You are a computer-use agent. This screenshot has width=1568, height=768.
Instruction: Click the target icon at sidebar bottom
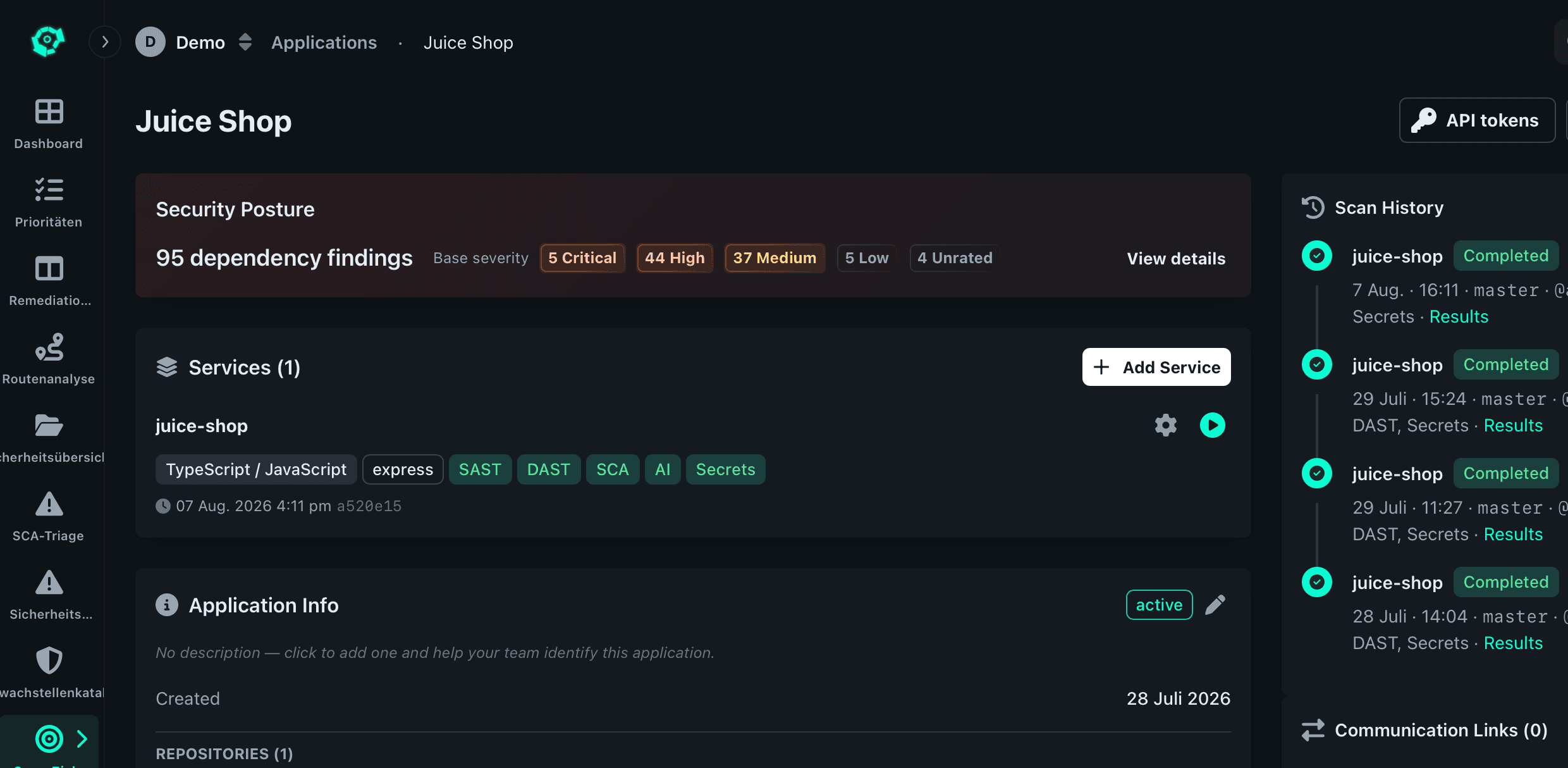[x=49, y=738]
